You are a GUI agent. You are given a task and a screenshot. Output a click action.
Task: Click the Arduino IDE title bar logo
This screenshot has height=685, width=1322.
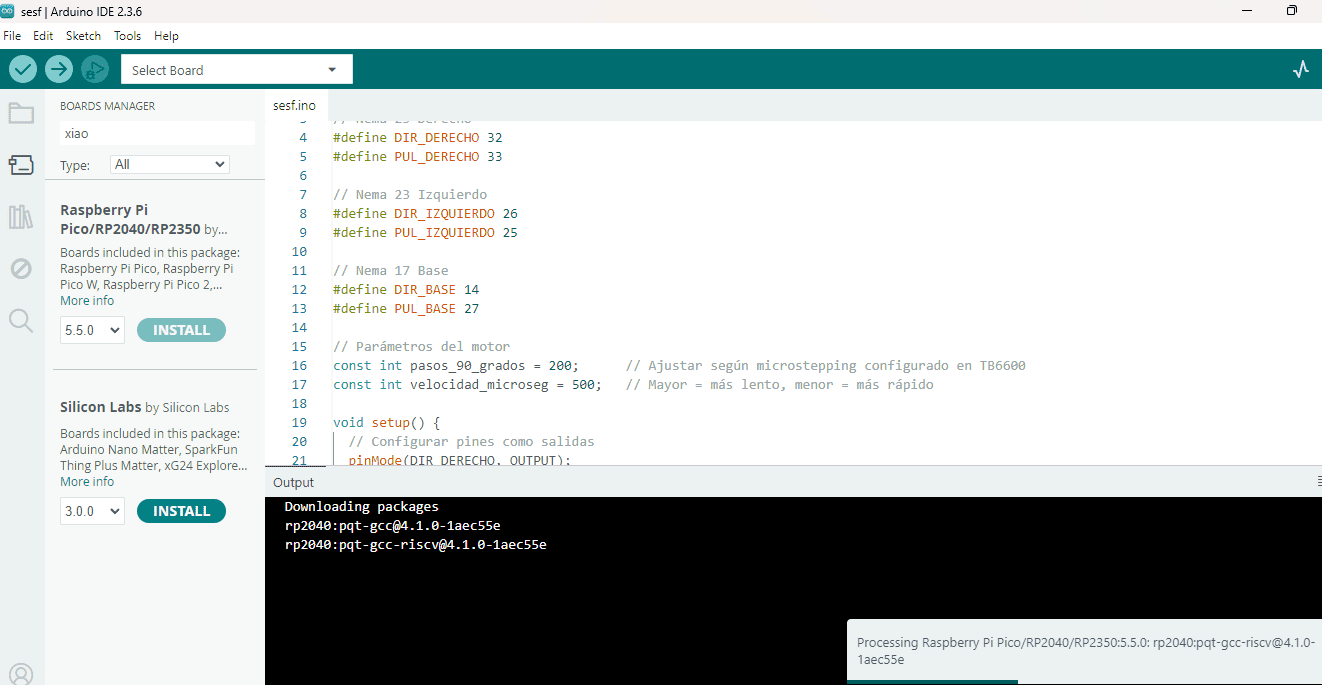click(9, 10)
